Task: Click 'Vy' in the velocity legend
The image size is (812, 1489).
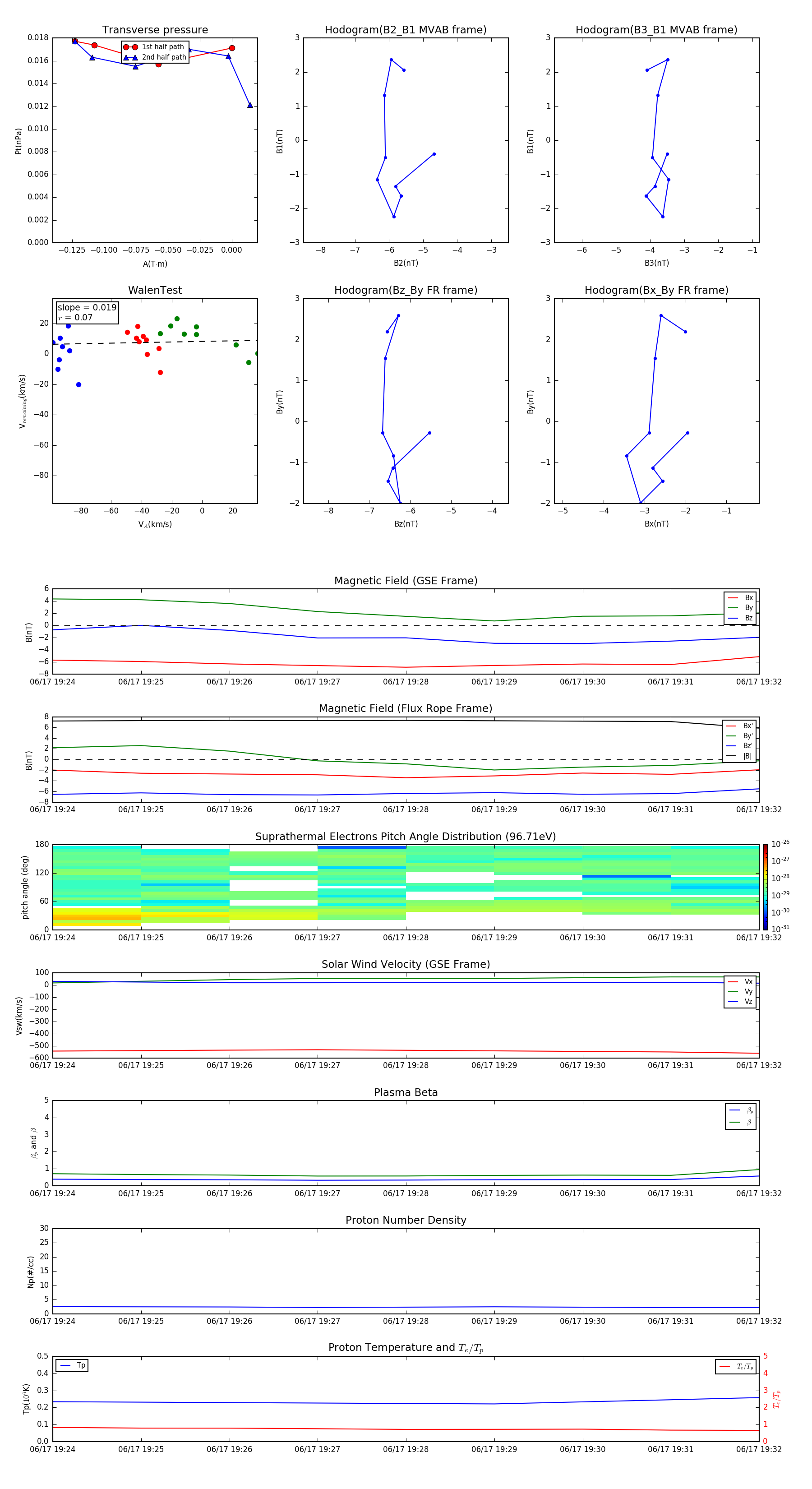Action: (x=748, y=991)
